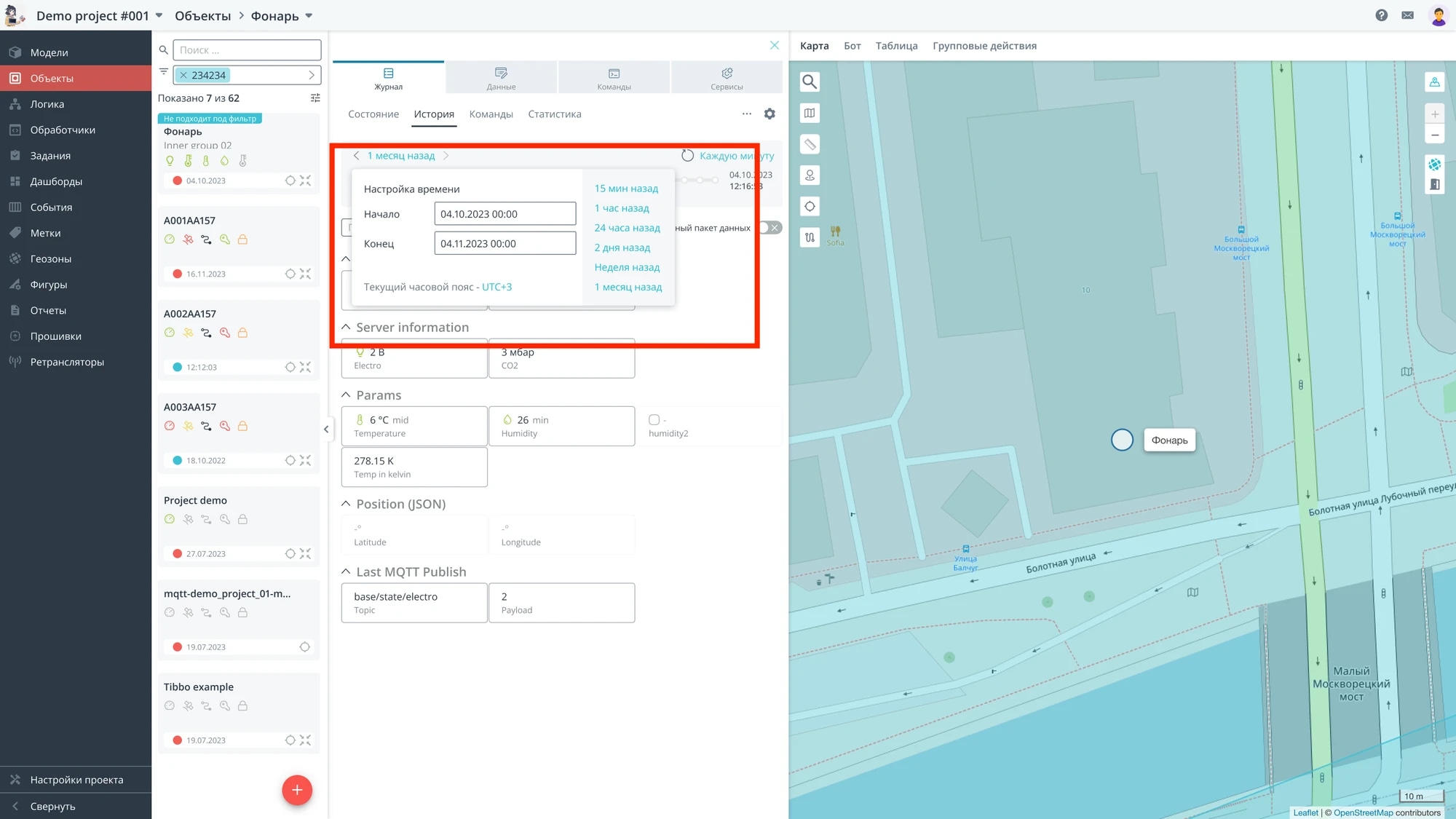This screenshot has height=819, width=1456.
Task: Check the humidity2 checkbox
Action: coord(654,420)
